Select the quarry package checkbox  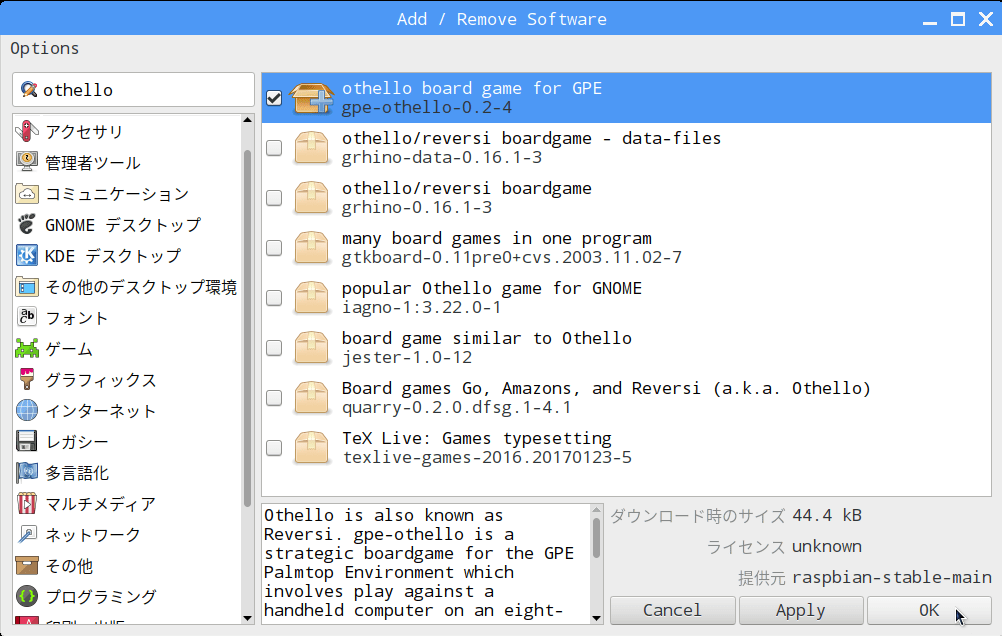(274, 398)
